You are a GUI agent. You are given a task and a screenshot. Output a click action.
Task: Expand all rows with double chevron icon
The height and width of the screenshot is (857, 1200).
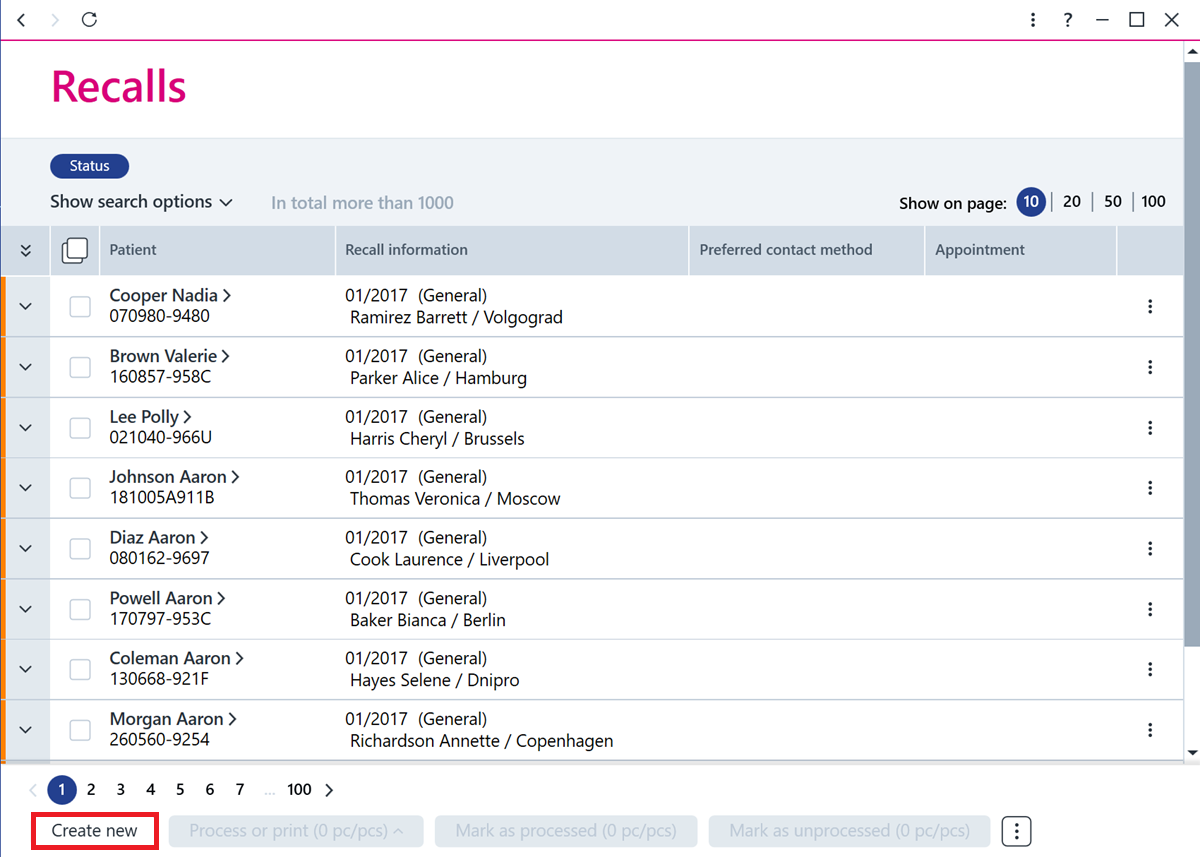tap(26, 250)
